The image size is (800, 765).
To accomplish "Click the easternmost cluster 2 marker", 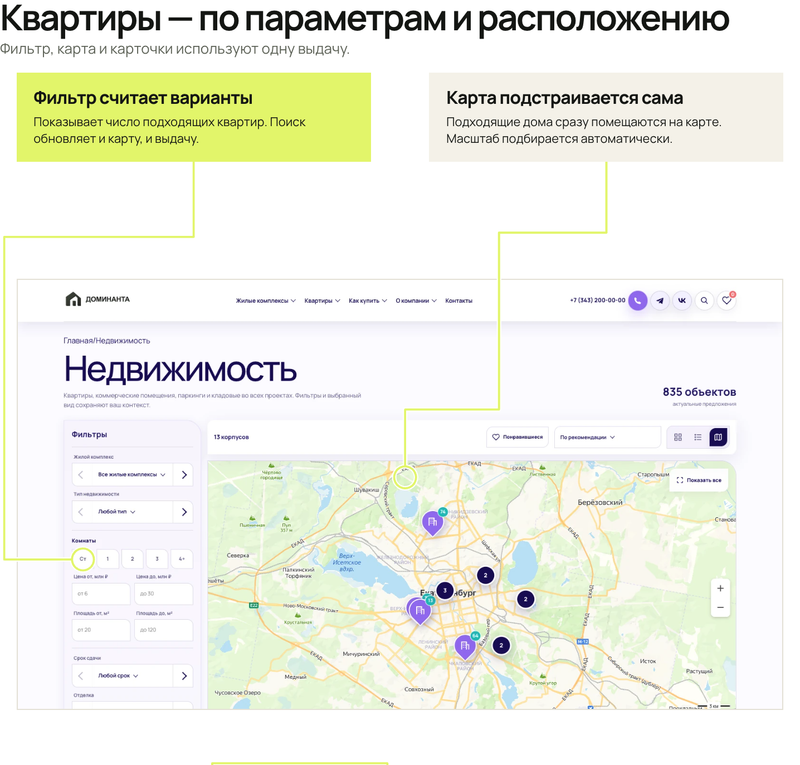I will coord(526,599).
